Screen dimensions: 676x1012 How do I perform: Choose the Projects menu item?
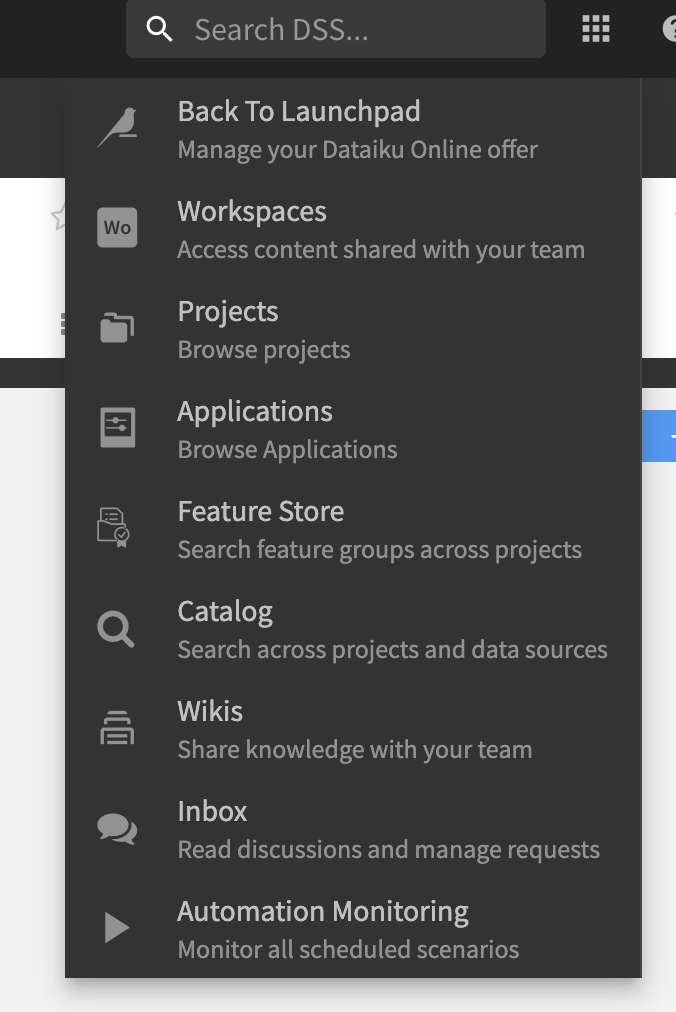[x=353, y=329]
